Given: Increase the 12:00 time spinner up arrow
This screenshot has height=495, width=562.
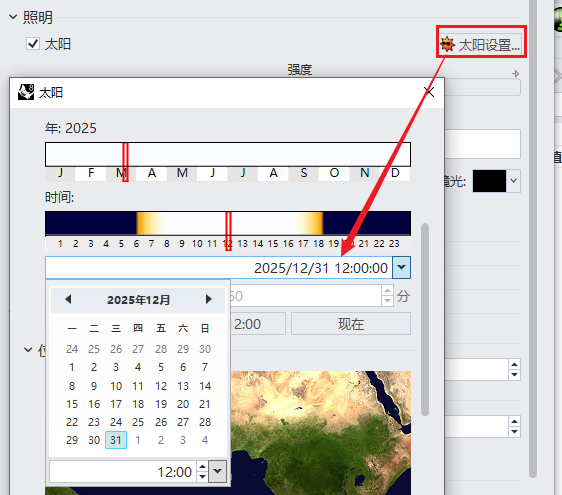Looking at the screenshot, I should 203,467.
